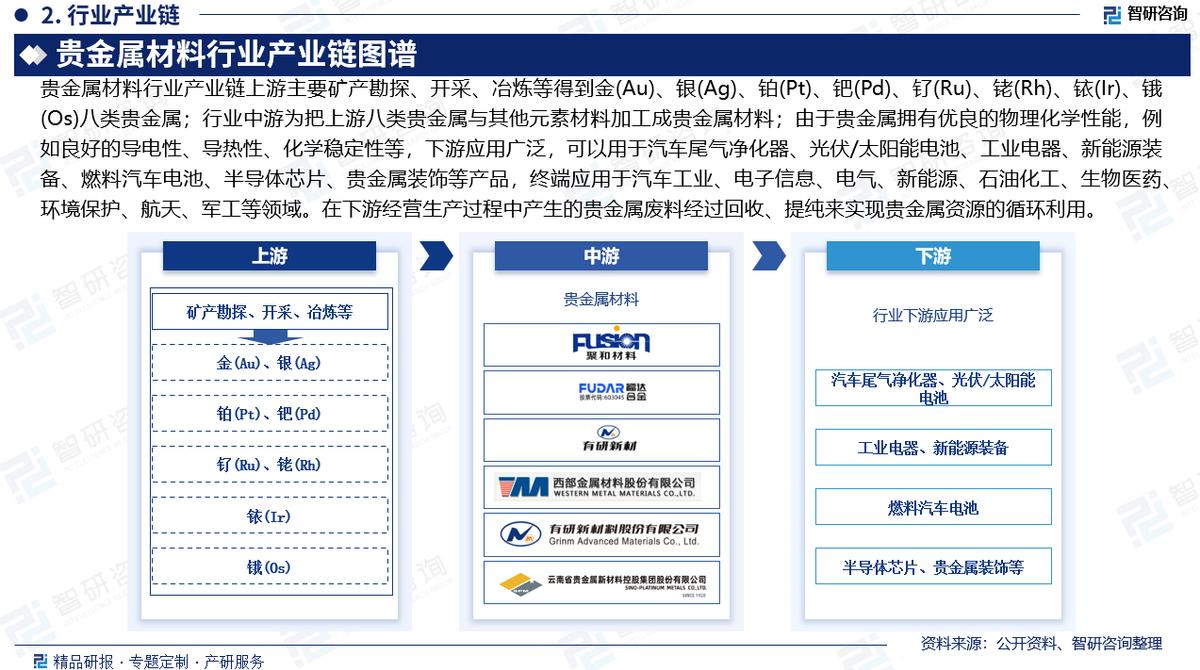The image size is (1200, 670).
Task: Select the 中游 header tab
Action: tap(601, 256)
